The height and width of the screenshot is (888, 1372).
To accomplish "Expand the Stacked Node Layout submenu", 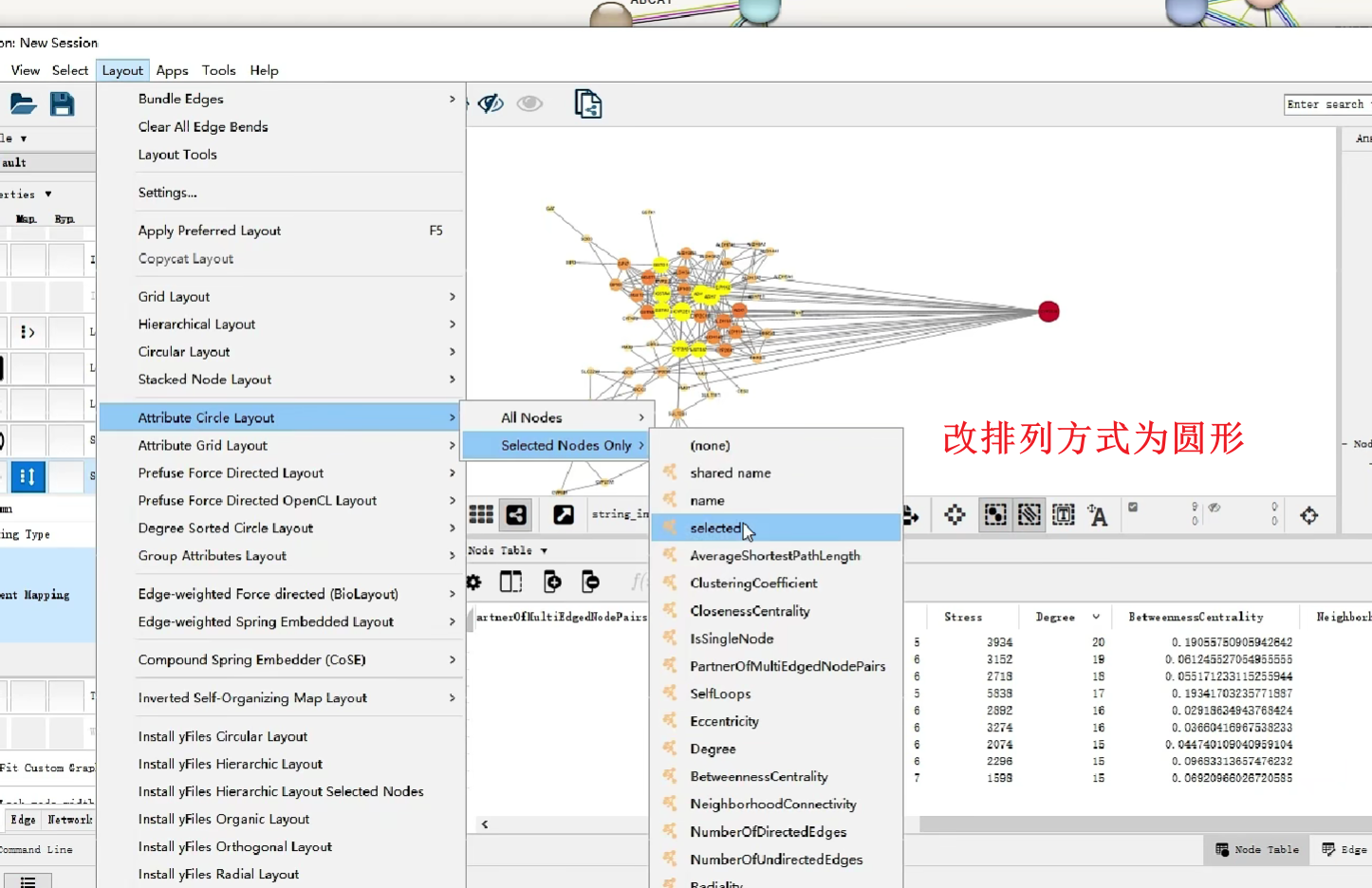I will 281,379.
